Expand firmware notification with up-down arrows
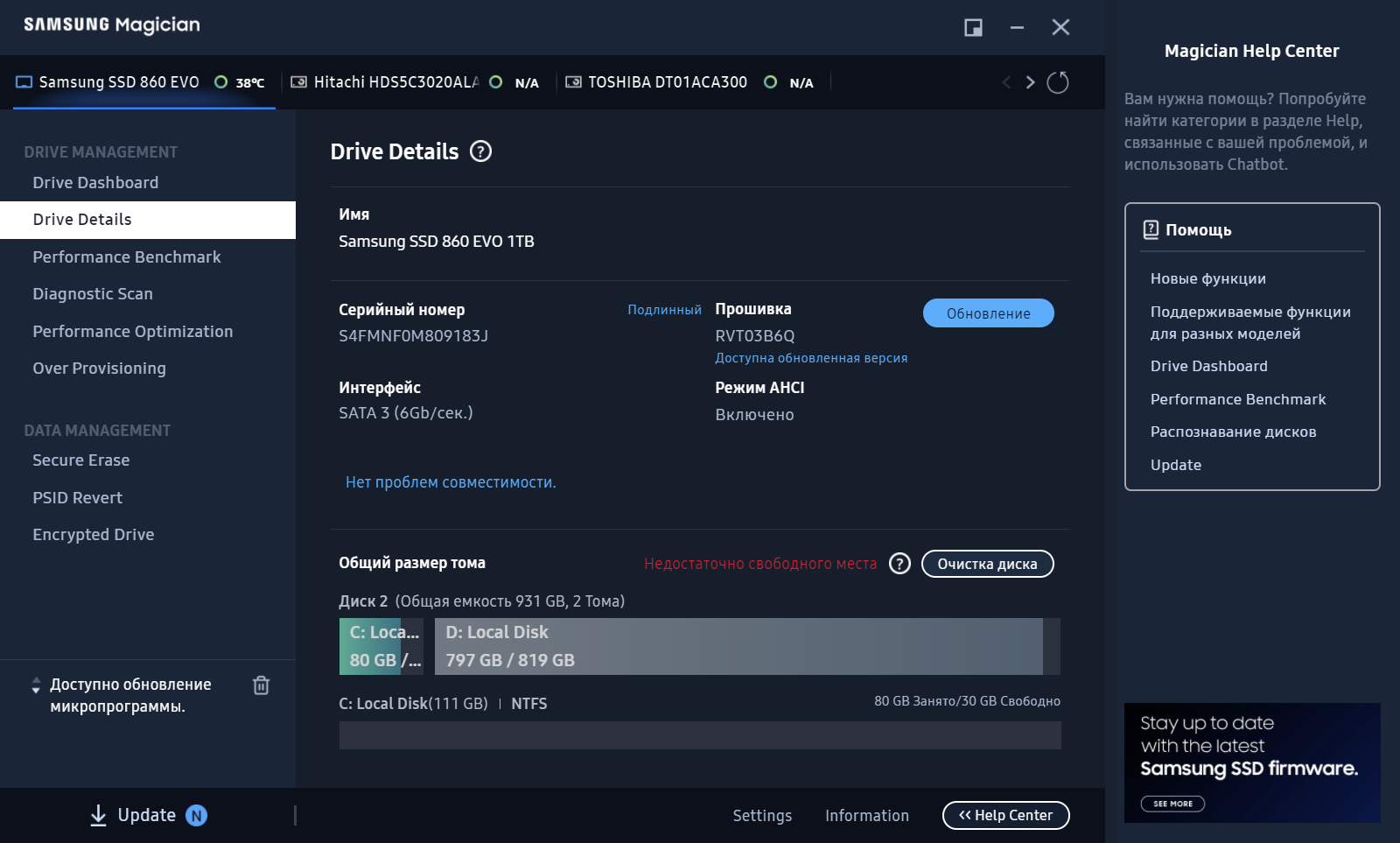The height and width of the screenshot is (843, 1400). (36, 685)
